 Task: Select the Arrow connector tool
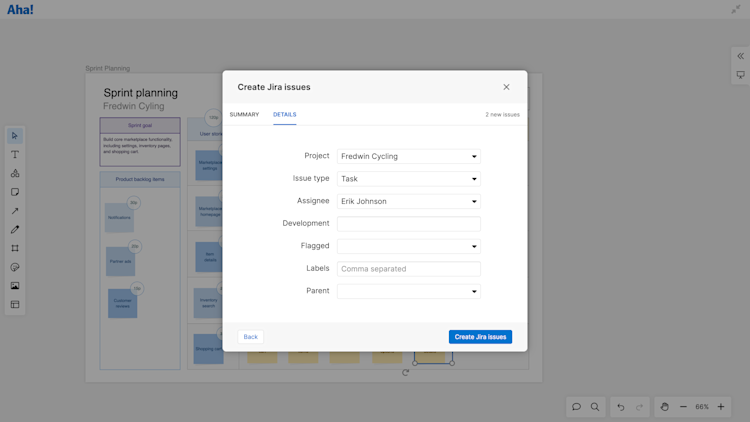coord(15,211)
